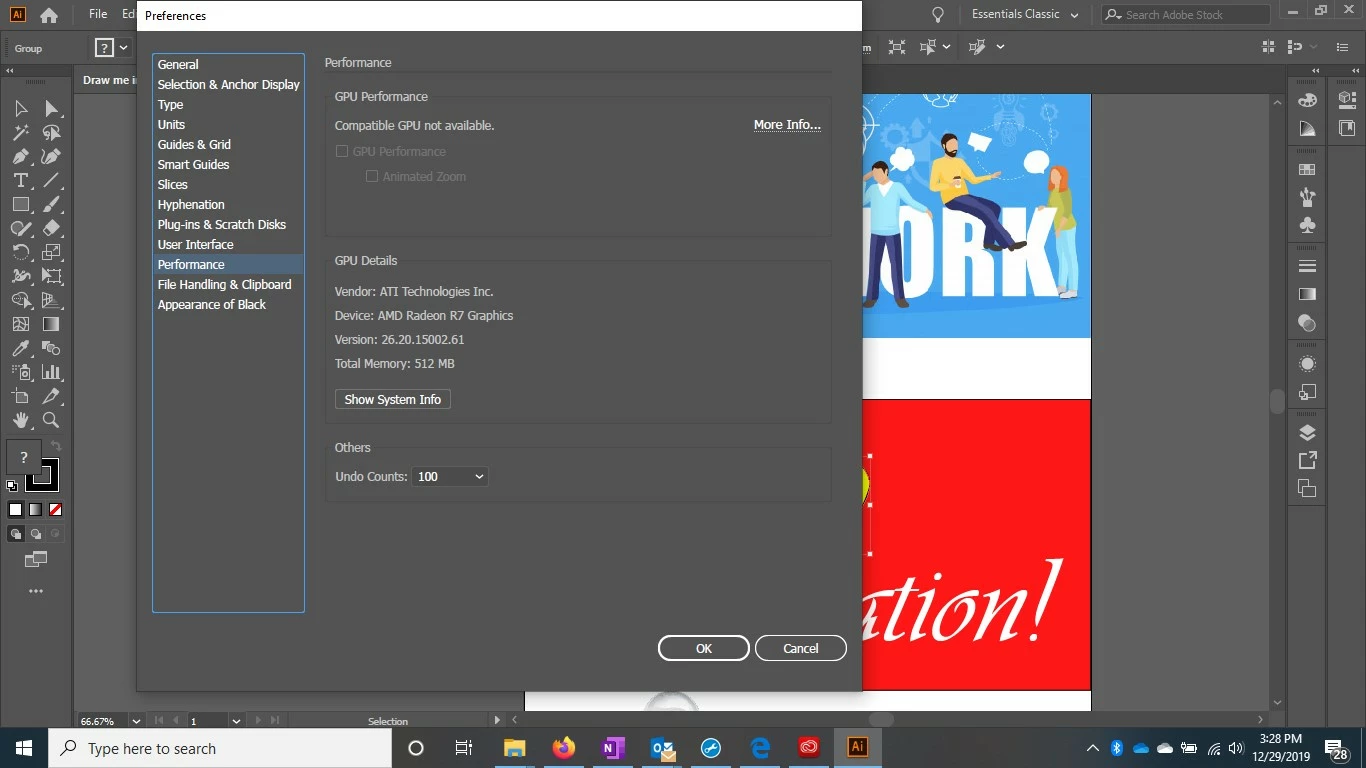1366x768 pixels.
Task: Activate the Free Transform tool
Action: coord(52,276)
